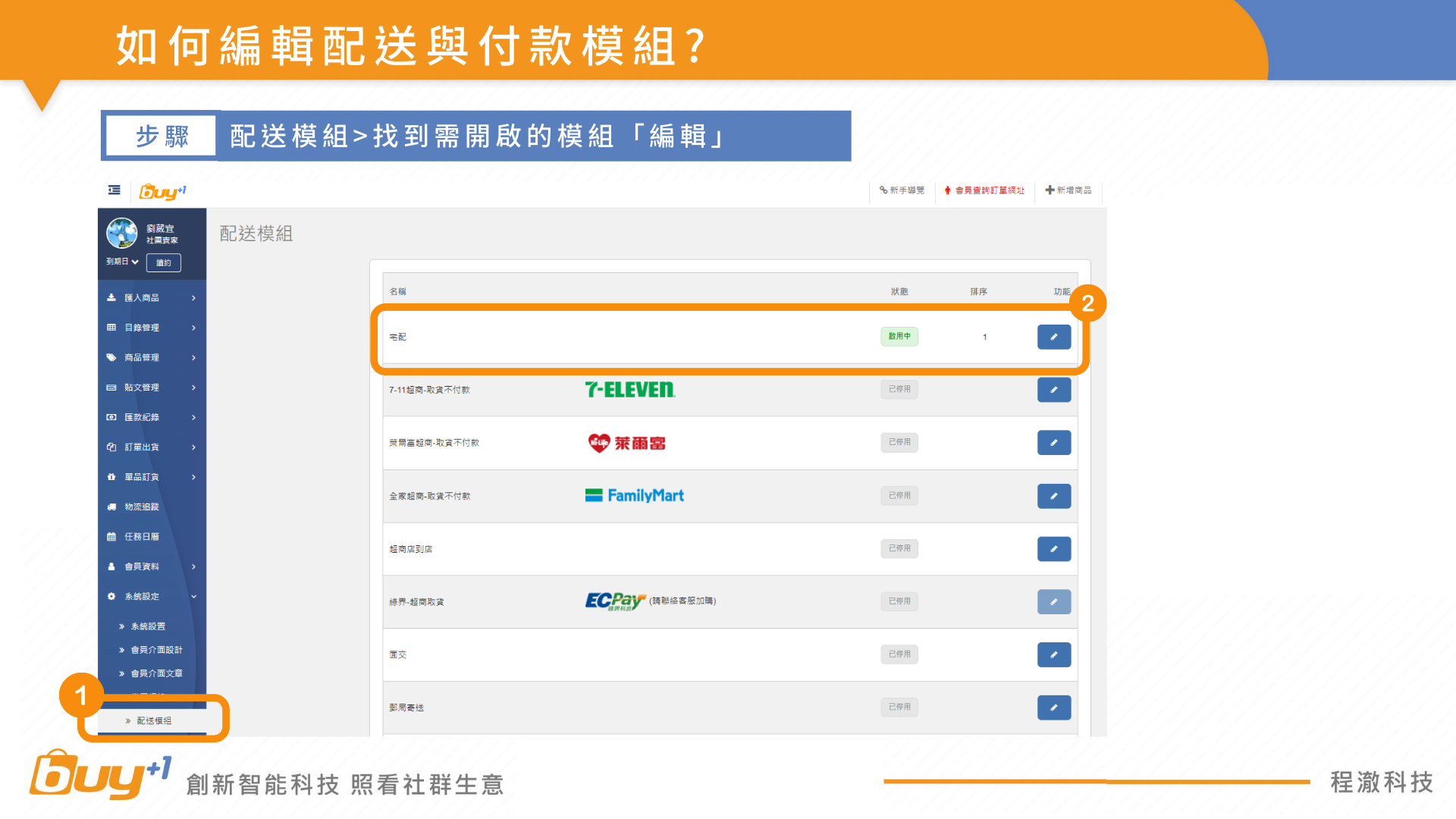Click 已停用 badge on 全家超商 row
Screen dimensions: 1456x819
[899, 495]
